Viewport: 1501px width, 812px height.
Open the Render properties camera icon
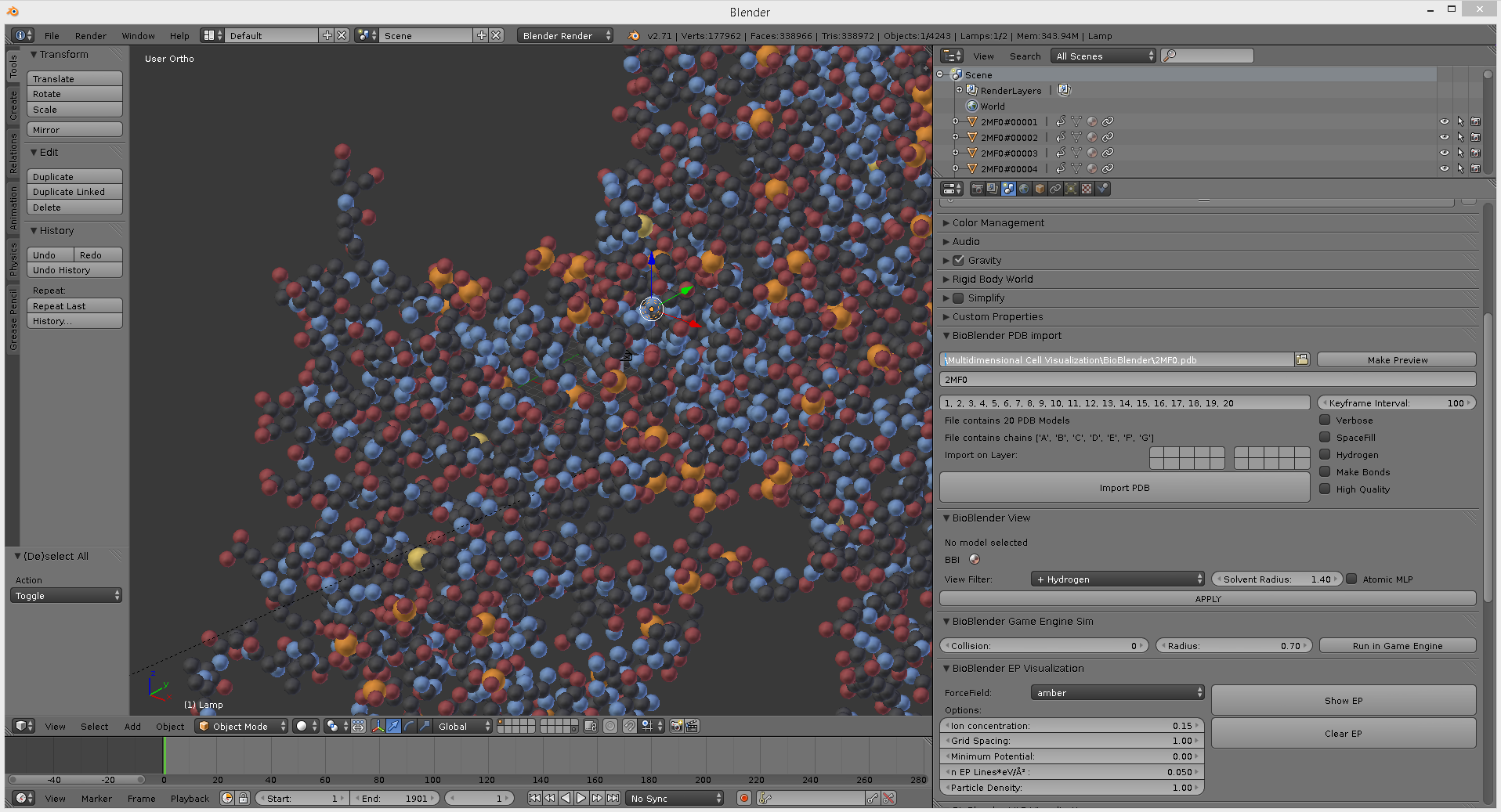point(977,189)
